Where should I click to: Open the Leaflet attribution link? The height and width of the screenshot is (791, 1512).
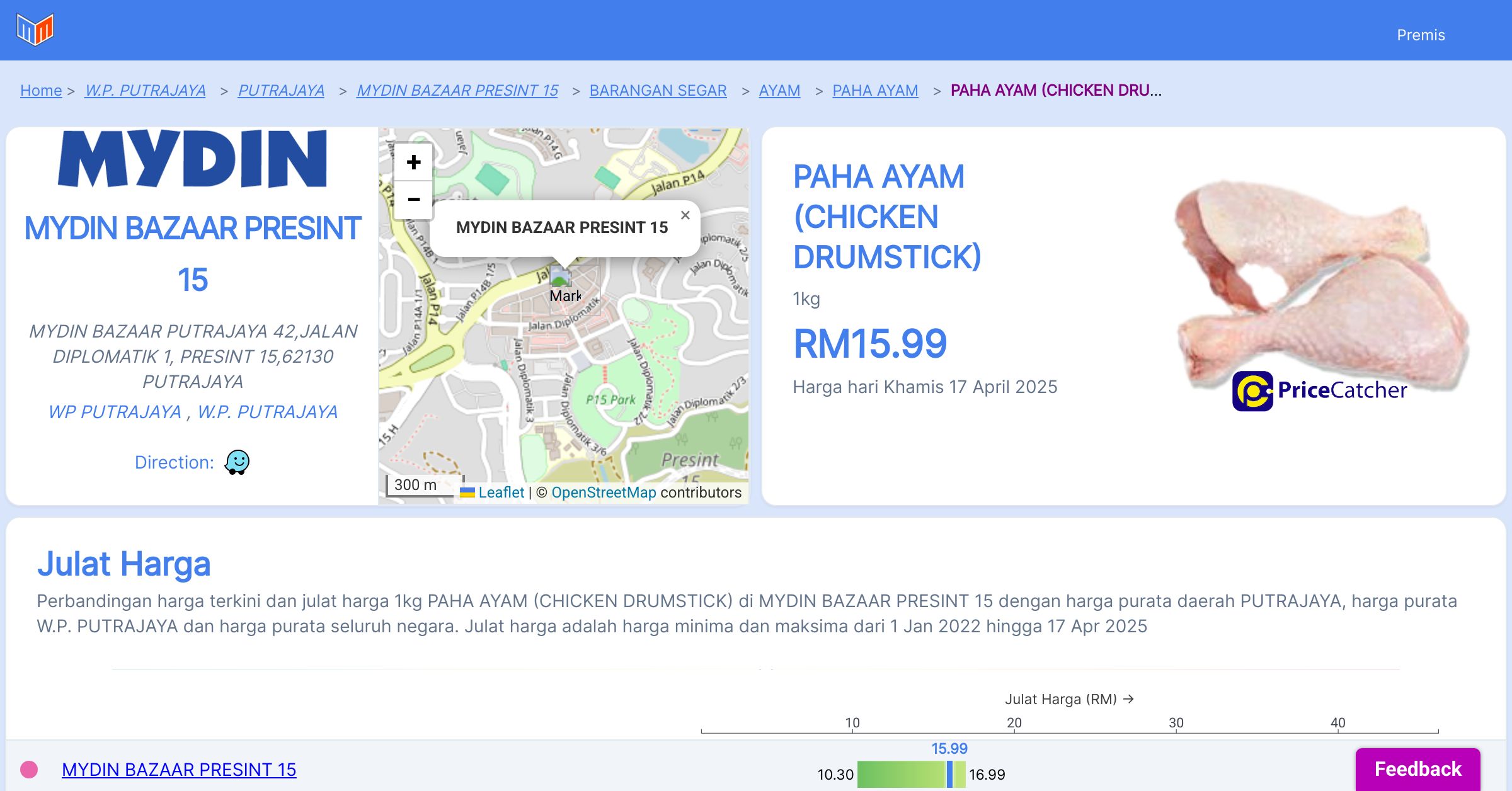501,492
